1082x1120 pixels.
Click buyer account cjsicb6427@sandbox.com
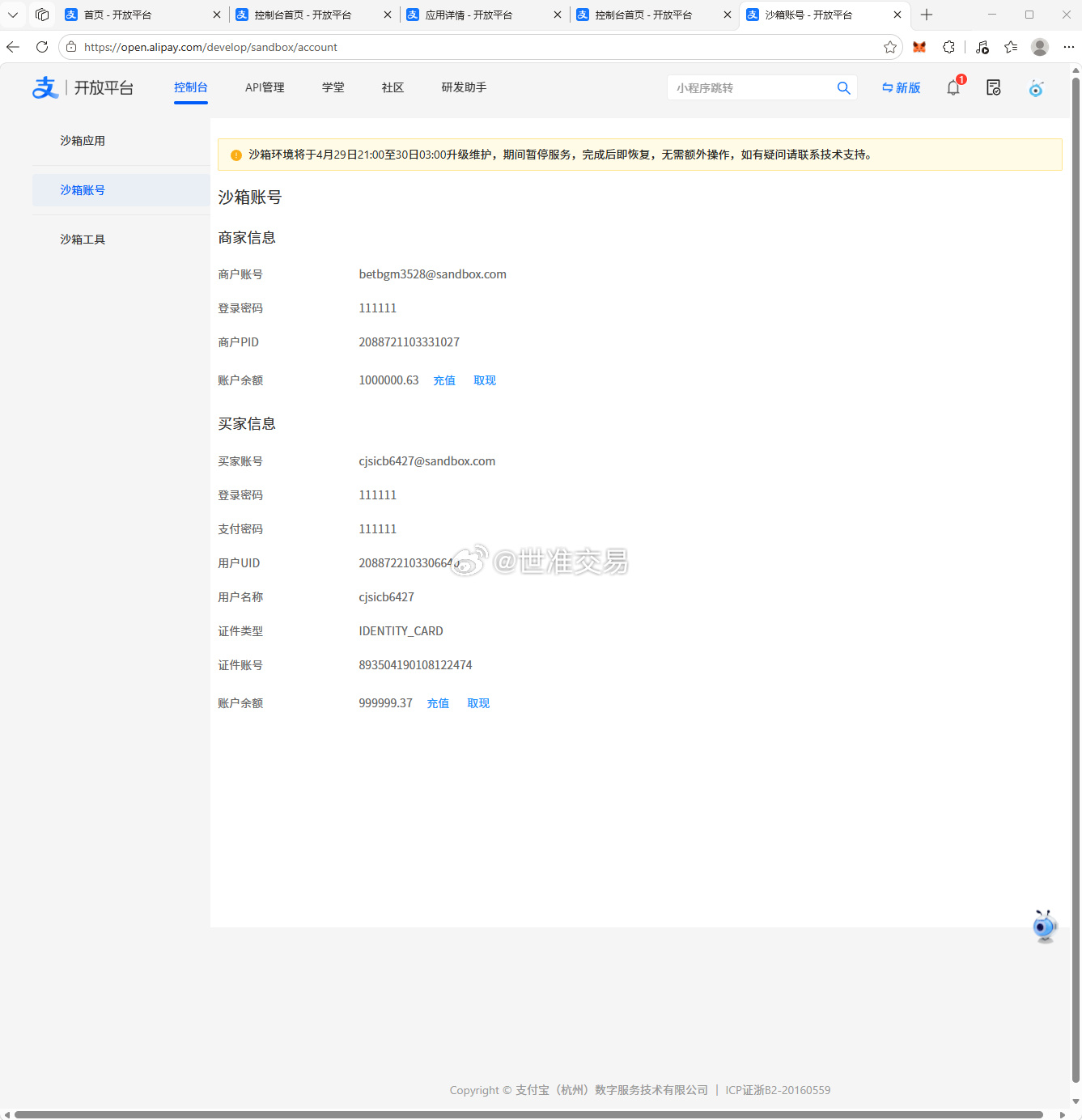pos(427,461)
